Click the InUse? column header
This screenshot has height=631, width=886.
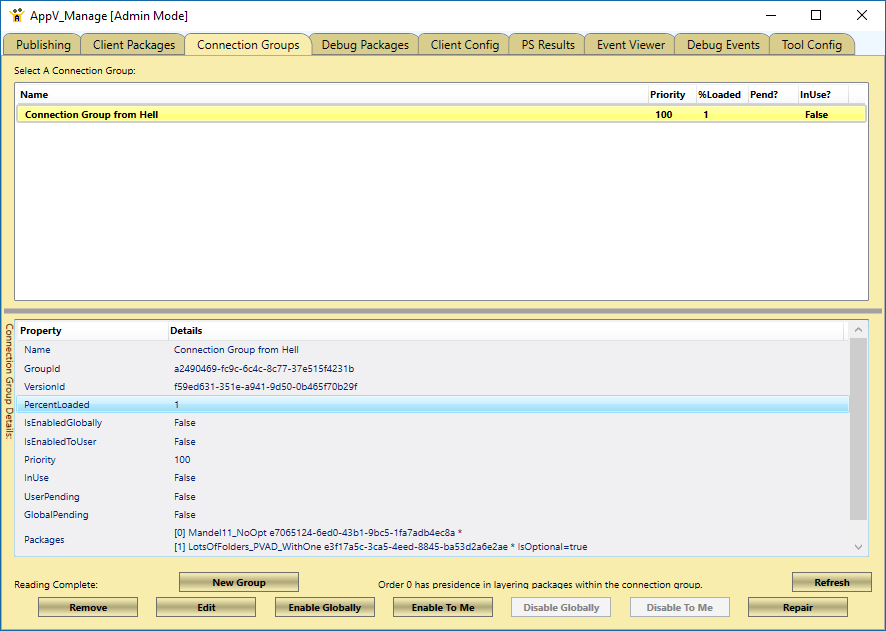823,94
